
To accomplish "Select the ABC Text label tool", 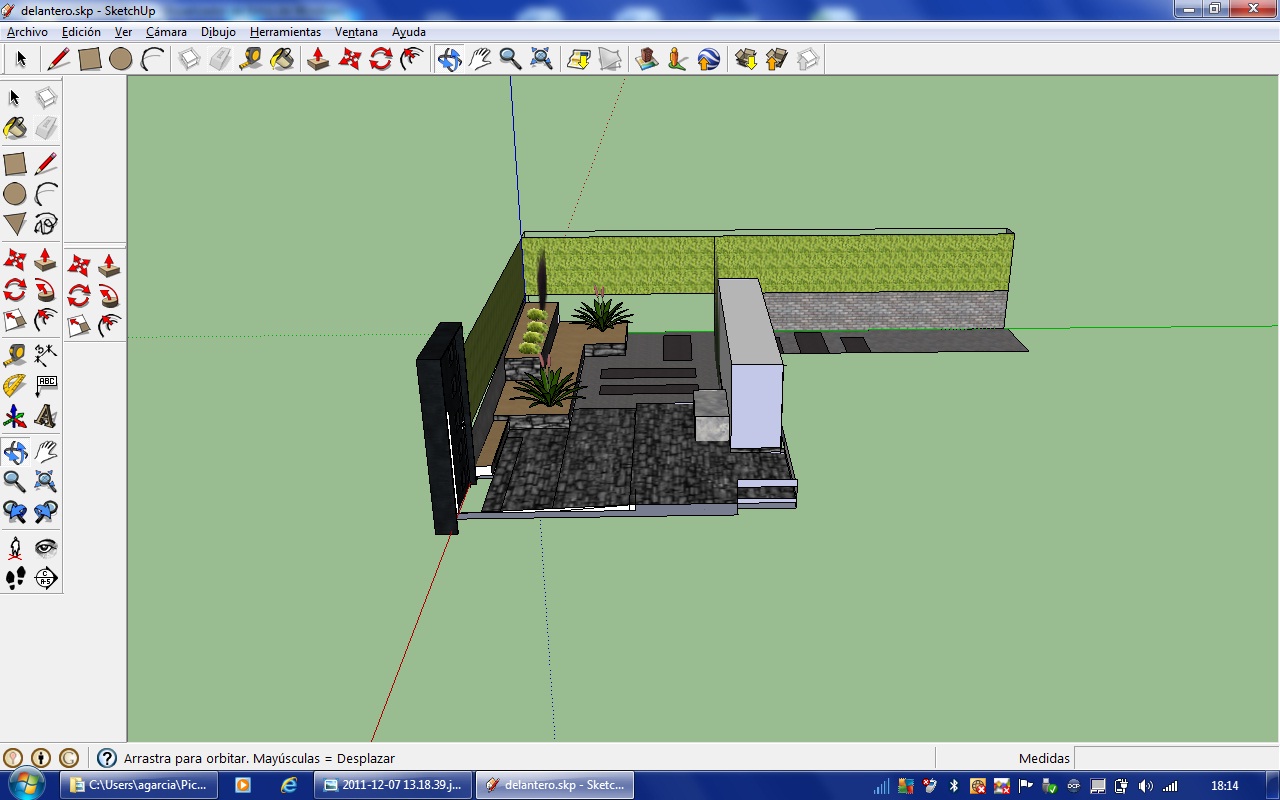I will click(x=46, y=386).
